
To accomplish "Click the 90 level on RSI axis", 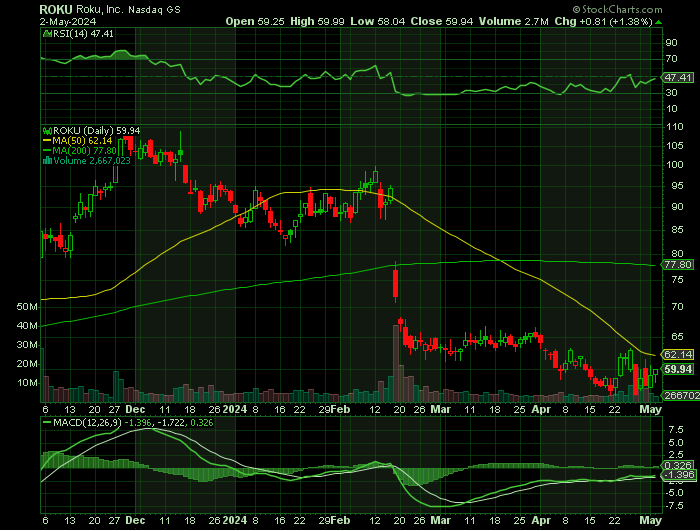I will (x=671, y=43).
